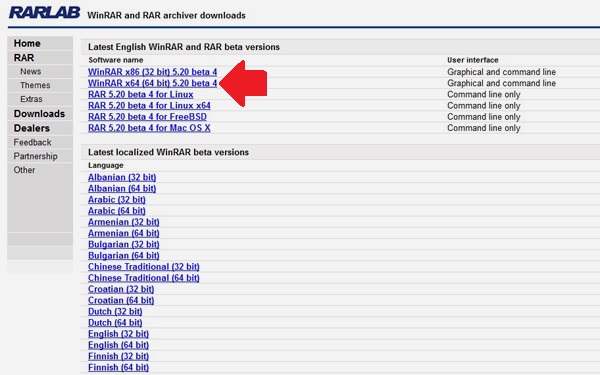The image size is (600, 375).
Task: Go to the News page
Action: pos(31,72)
